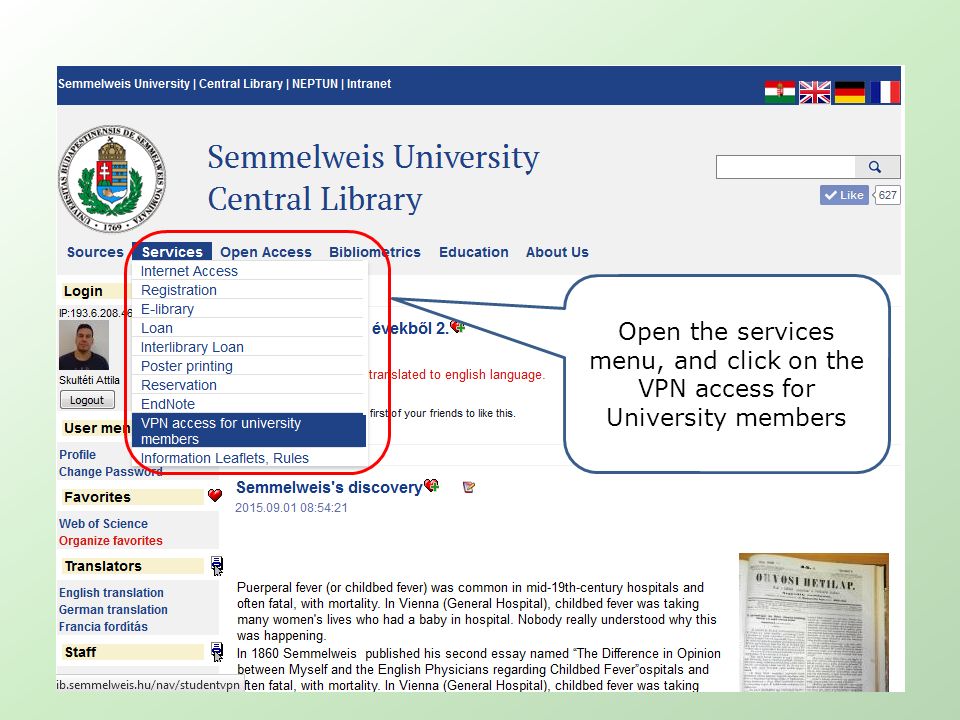Viewport: 960px width, 720px height.
Task: Select E-library from Services dropdown
Action: 249,309
